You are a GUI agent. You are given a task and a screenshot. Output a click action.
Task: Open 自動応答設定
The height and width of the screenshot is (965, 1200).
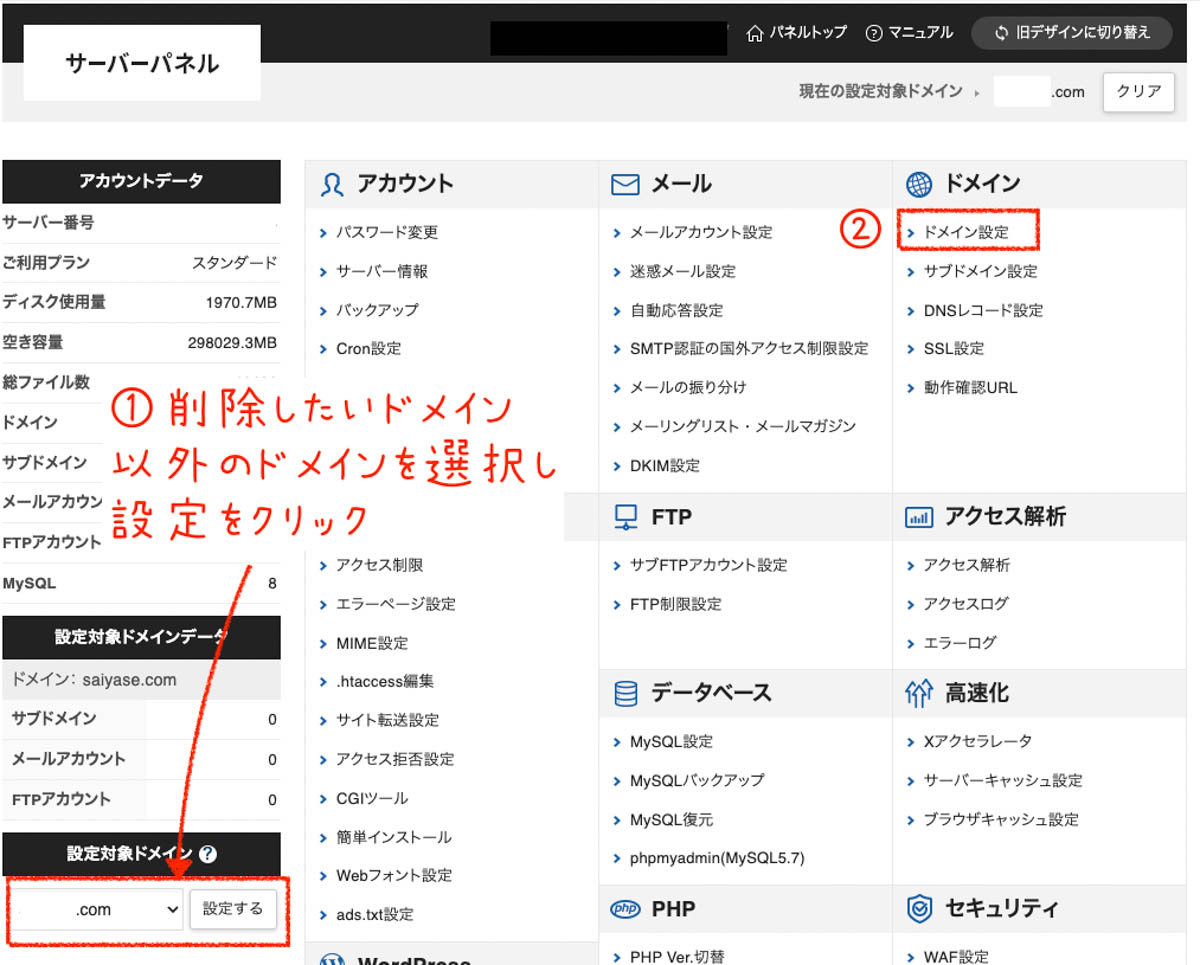(x=676, y=310)
